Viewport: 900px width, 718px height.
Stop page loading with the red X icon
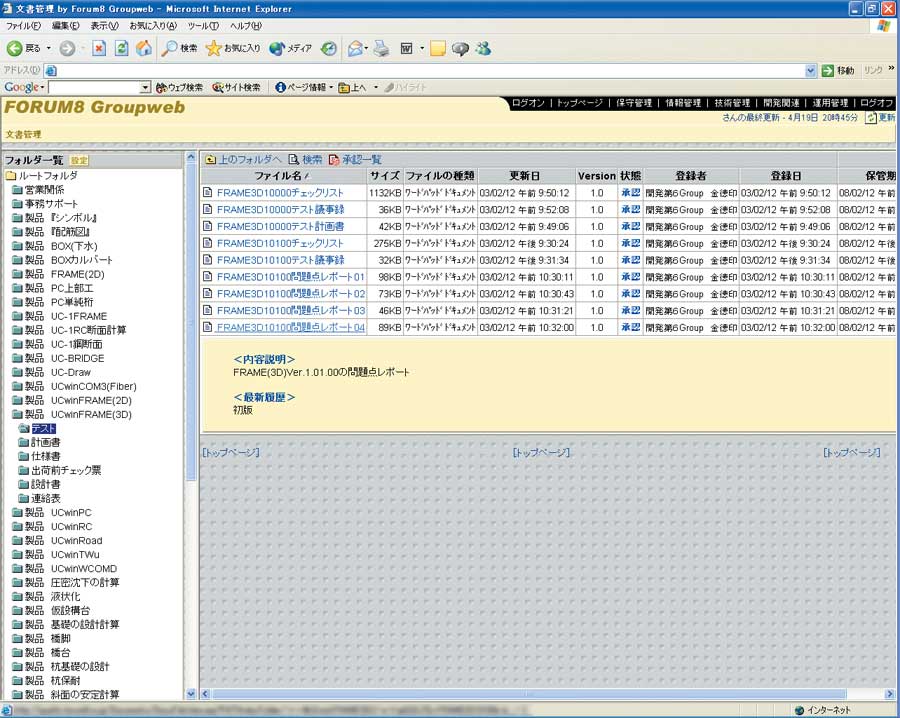point(99,49)
